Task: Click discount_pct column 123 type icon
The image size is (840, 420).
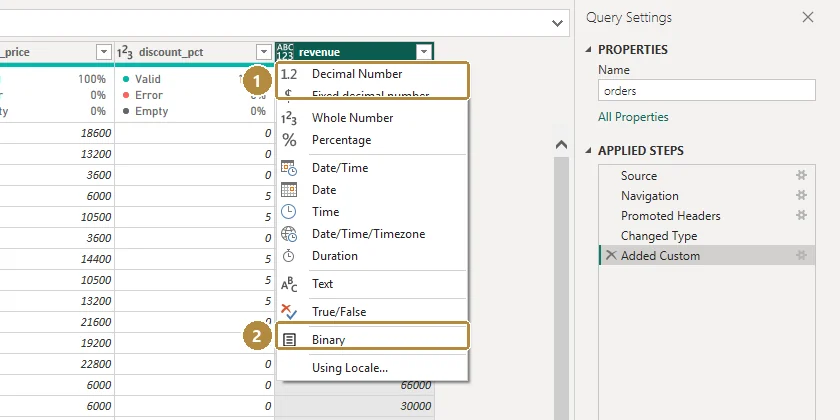Action: click(x=124, y=52)
